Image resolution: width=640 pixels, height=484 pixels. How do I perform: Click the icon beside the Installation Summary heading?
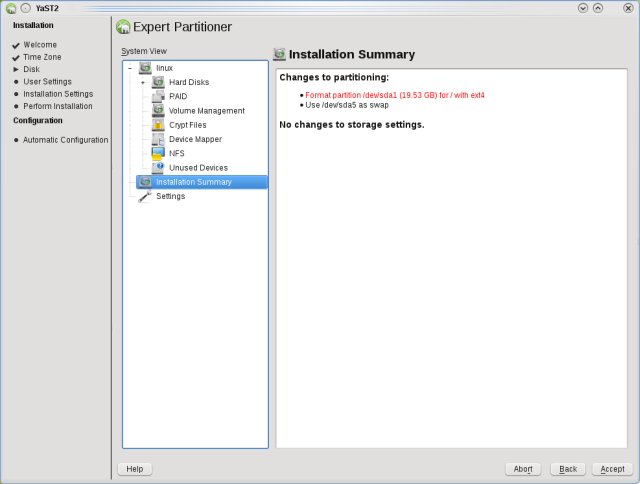(x=280, y=54)
